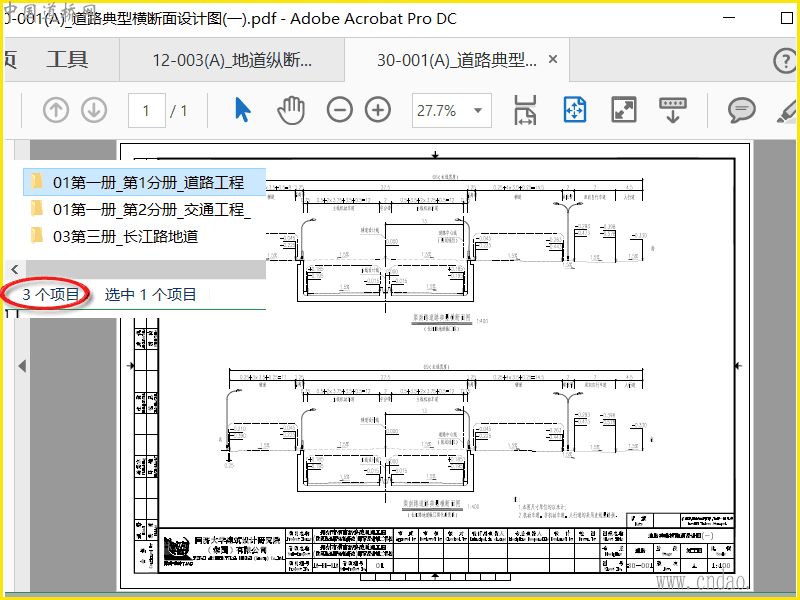Activate the Hand pan tool
This screenshot has height=600, width=800.
[x=291, y=110]
